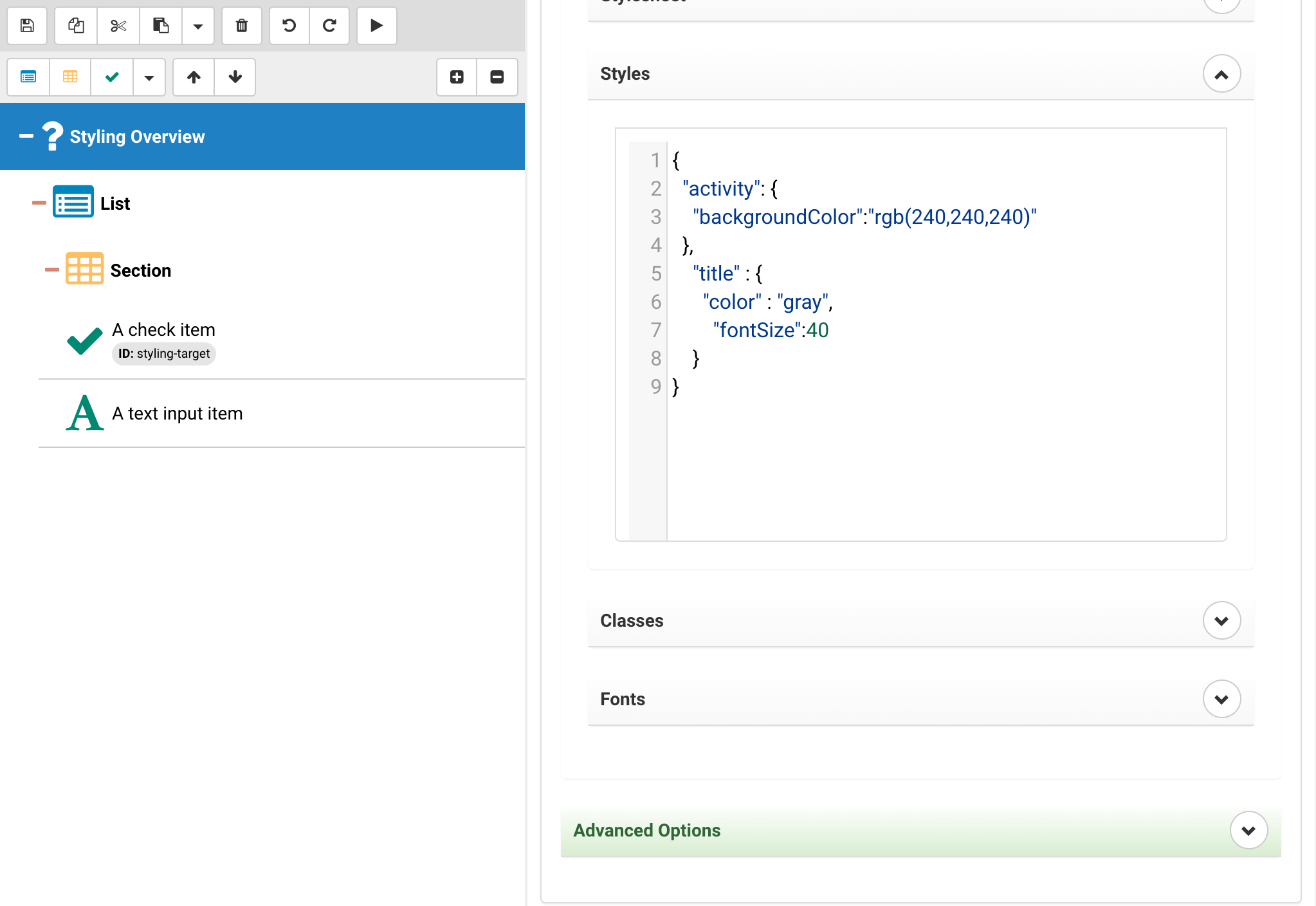This screenshot has width=1316, height=906.
Task: Click the copy icon in toolbar
Action: tap(76, 26)
